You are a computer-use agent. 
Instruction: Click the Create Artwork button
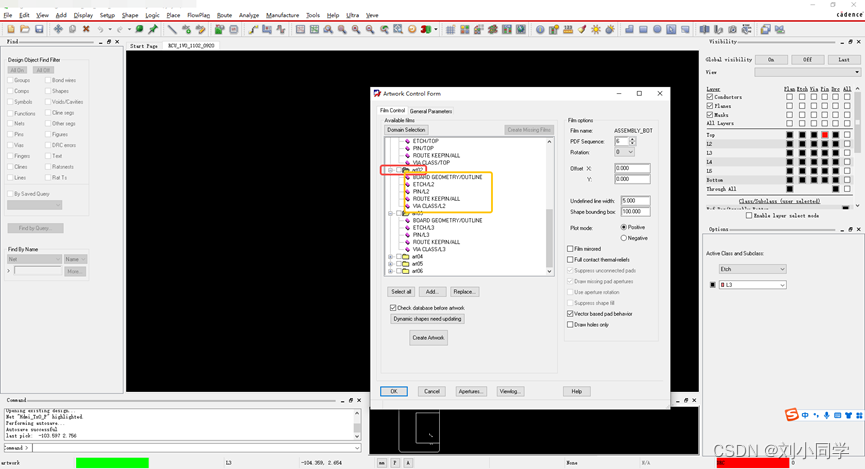pos(428,337)
